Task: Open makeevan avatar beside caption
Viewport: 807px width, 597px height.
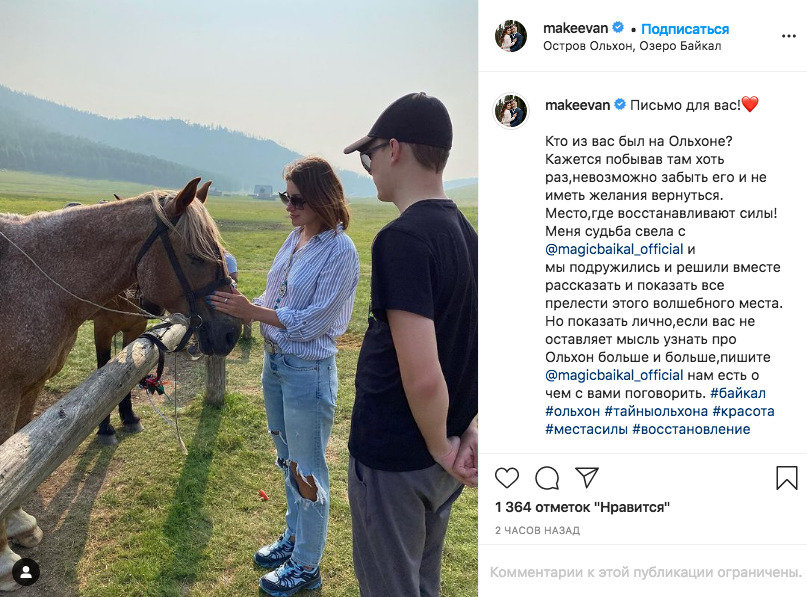Action: click(x=511, y=111)
